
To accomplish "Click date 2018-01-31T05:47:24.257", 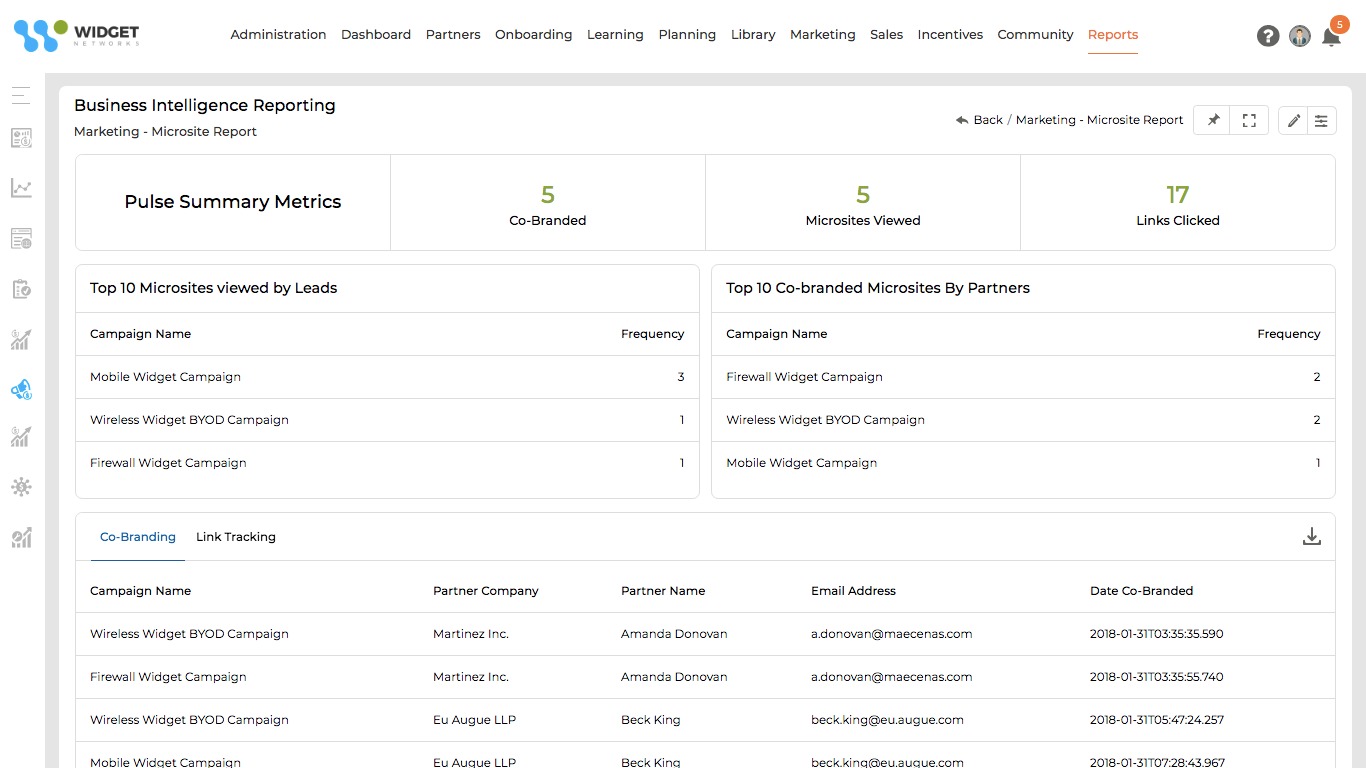I will pyautogui.click(x=1156, y=720).
